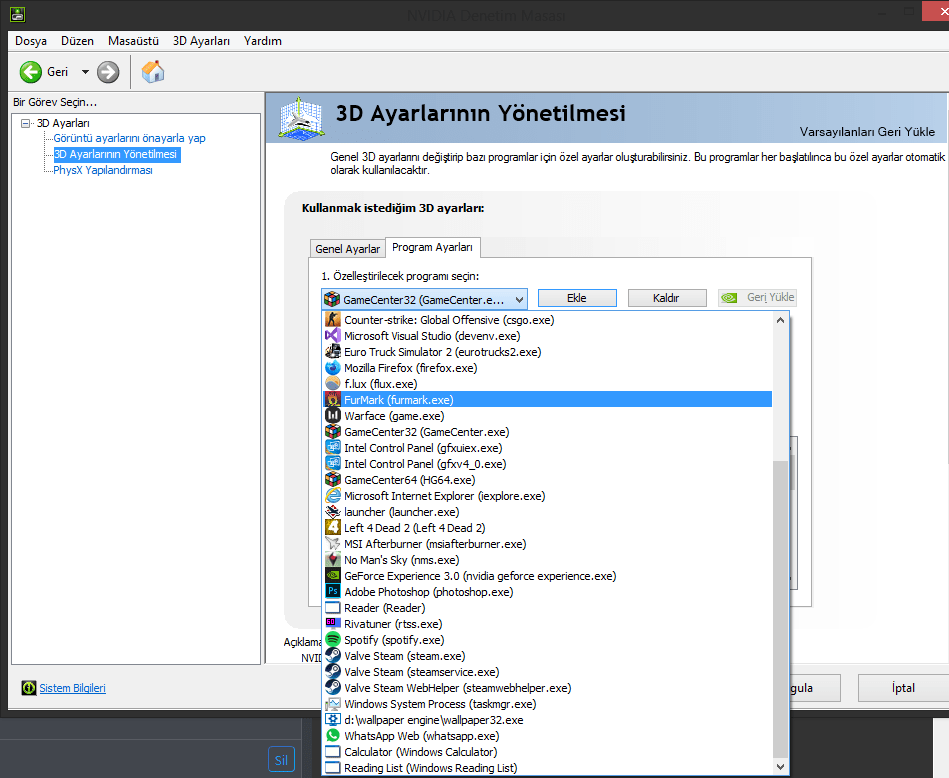The image size is (949, 778).
Task: Click the MSI Afterburner icon
Action: point(332,544)
